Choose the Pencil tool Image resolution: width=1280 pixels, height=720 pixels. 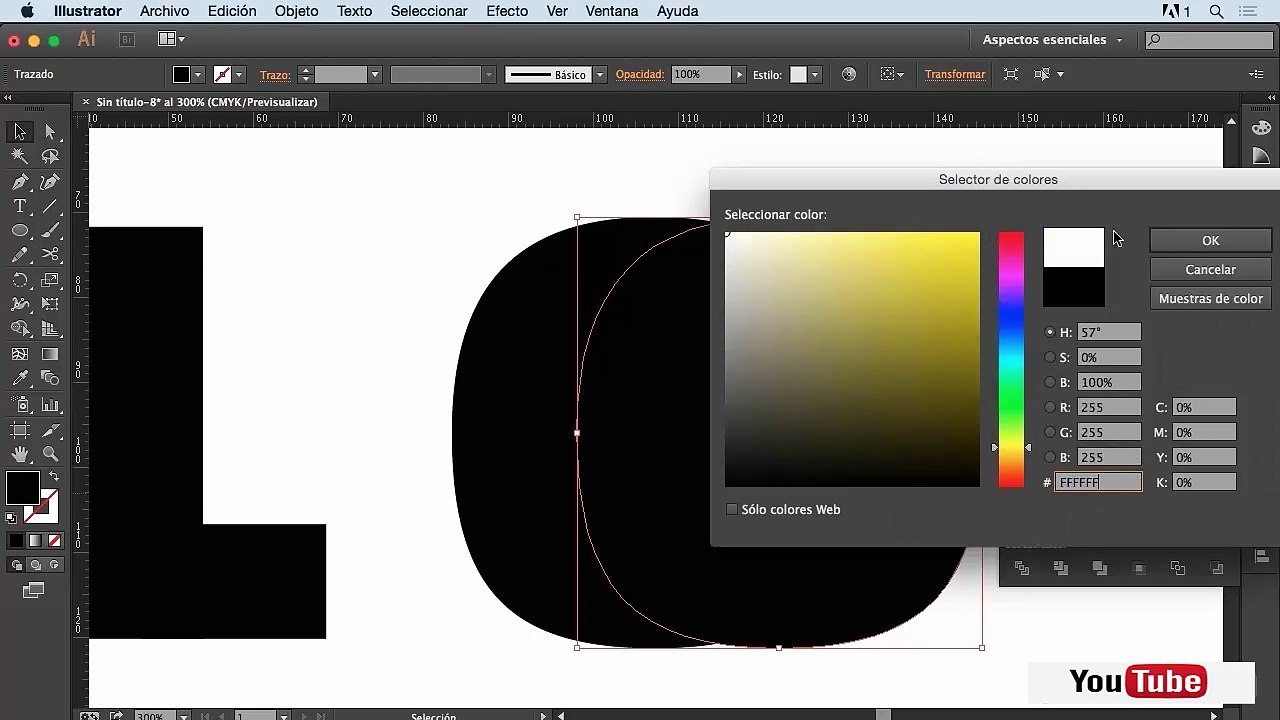coord(20,255)
